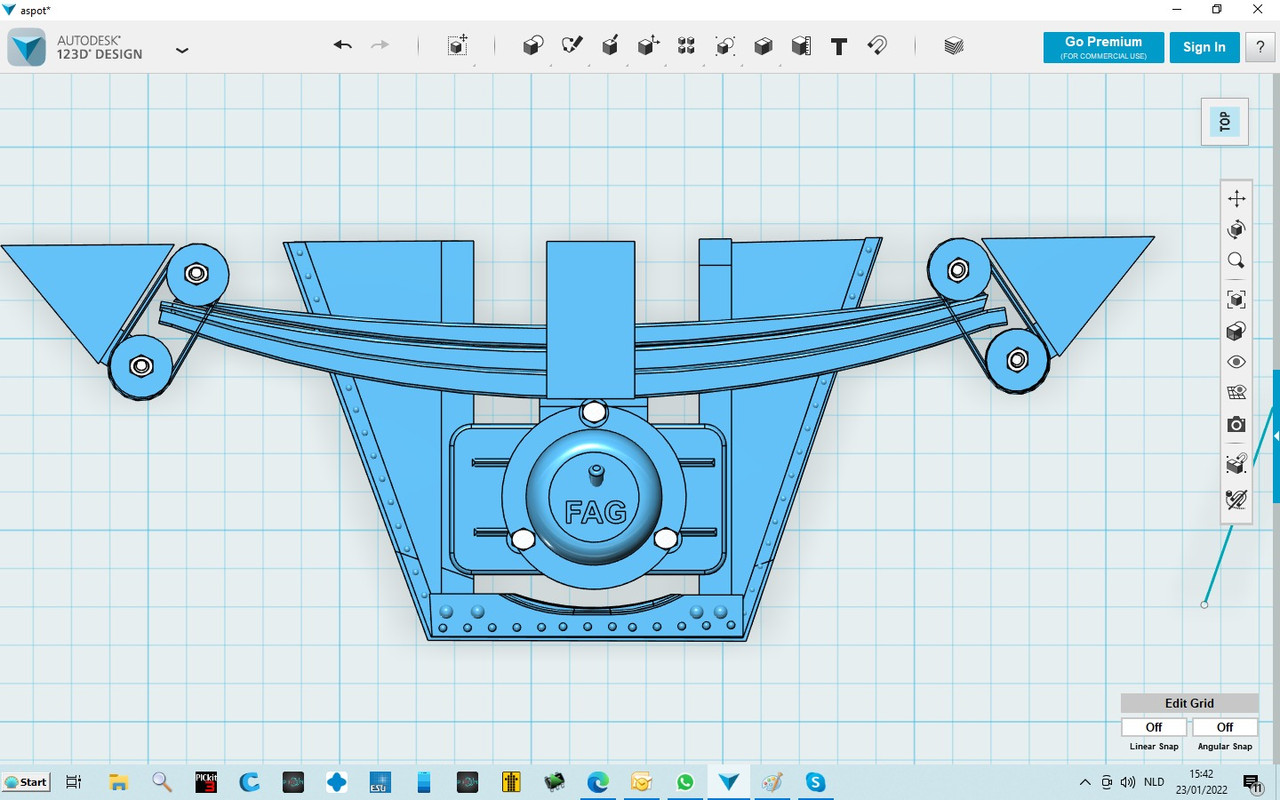This screenshot has height=800, width=1280.
Task: Select the Primitives tool in toolbar
Action: pos(533,46)
